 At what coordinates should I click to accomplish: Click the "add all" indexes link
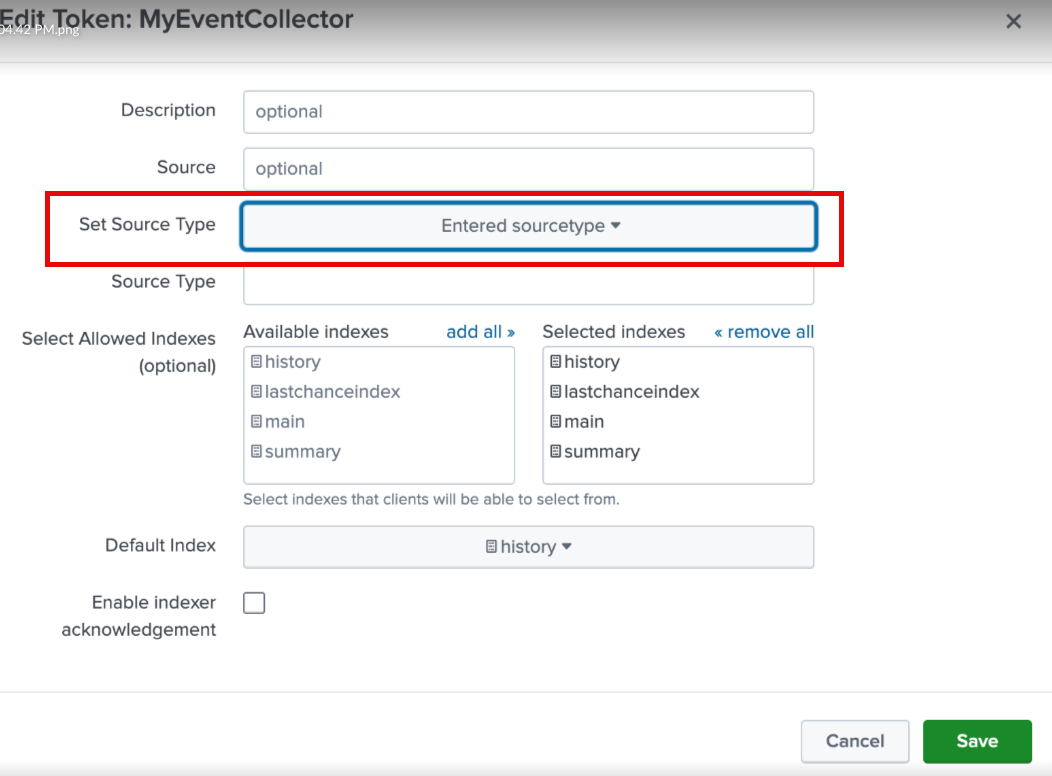480,332
